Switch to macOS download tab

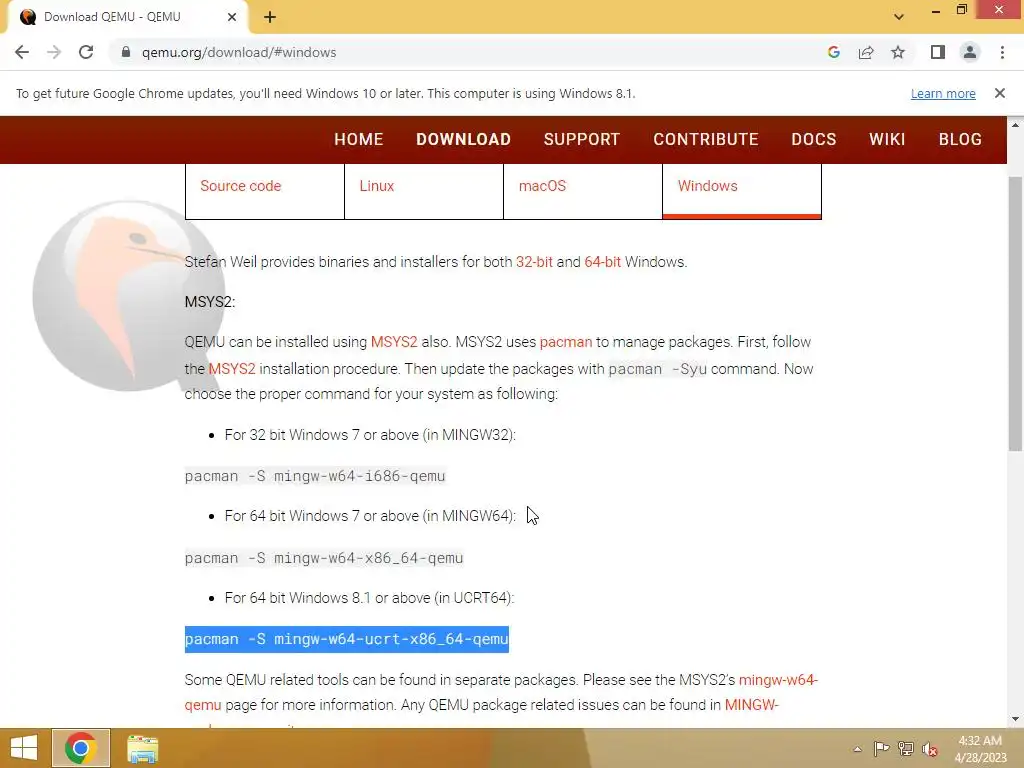(x=583, y=191)
